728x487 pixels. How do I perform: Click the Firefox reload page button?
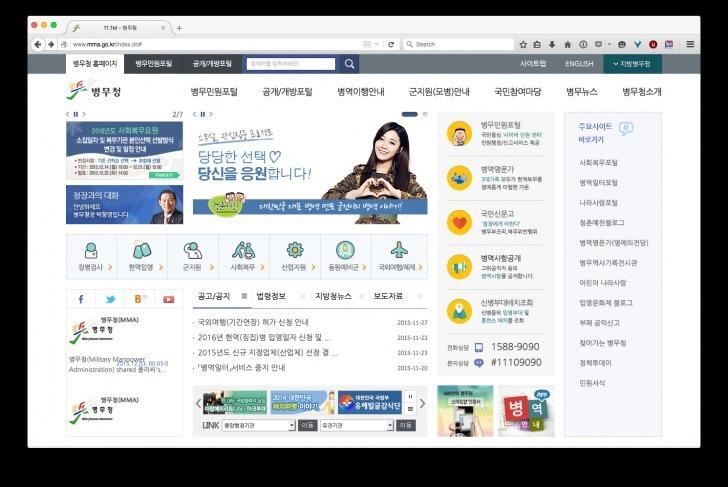coord(390,44)
